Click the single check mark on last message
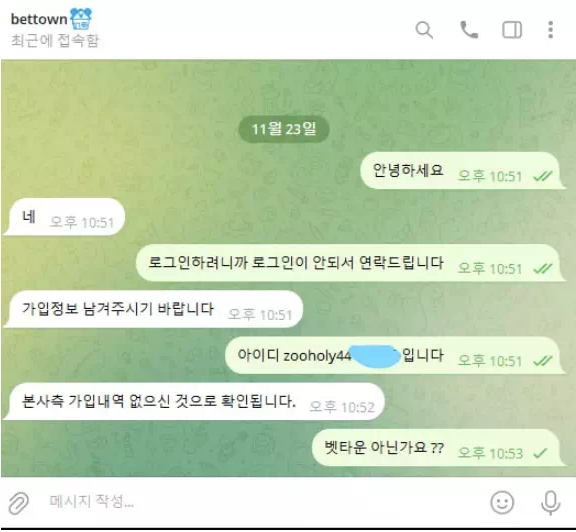The width and height of the screenshot is (576, 532). [x=540, y=453]
